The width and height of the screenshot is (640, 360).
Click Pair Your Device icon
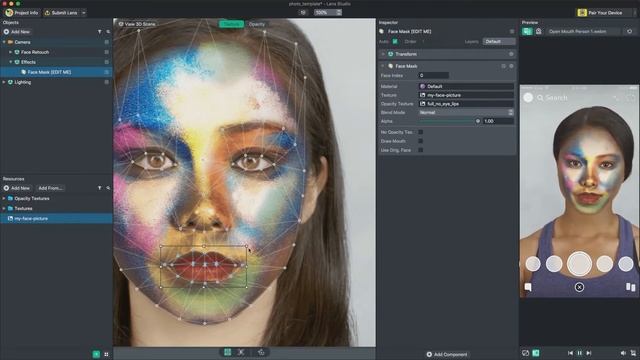[x=582, y=13]
